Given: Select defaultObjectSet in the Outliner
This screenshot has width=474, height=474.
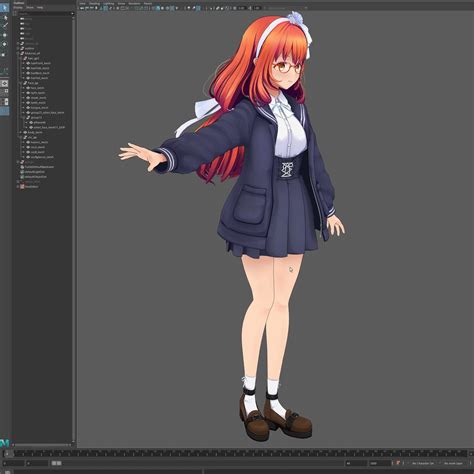Looking at the screenshot, I should click(36, 177).
